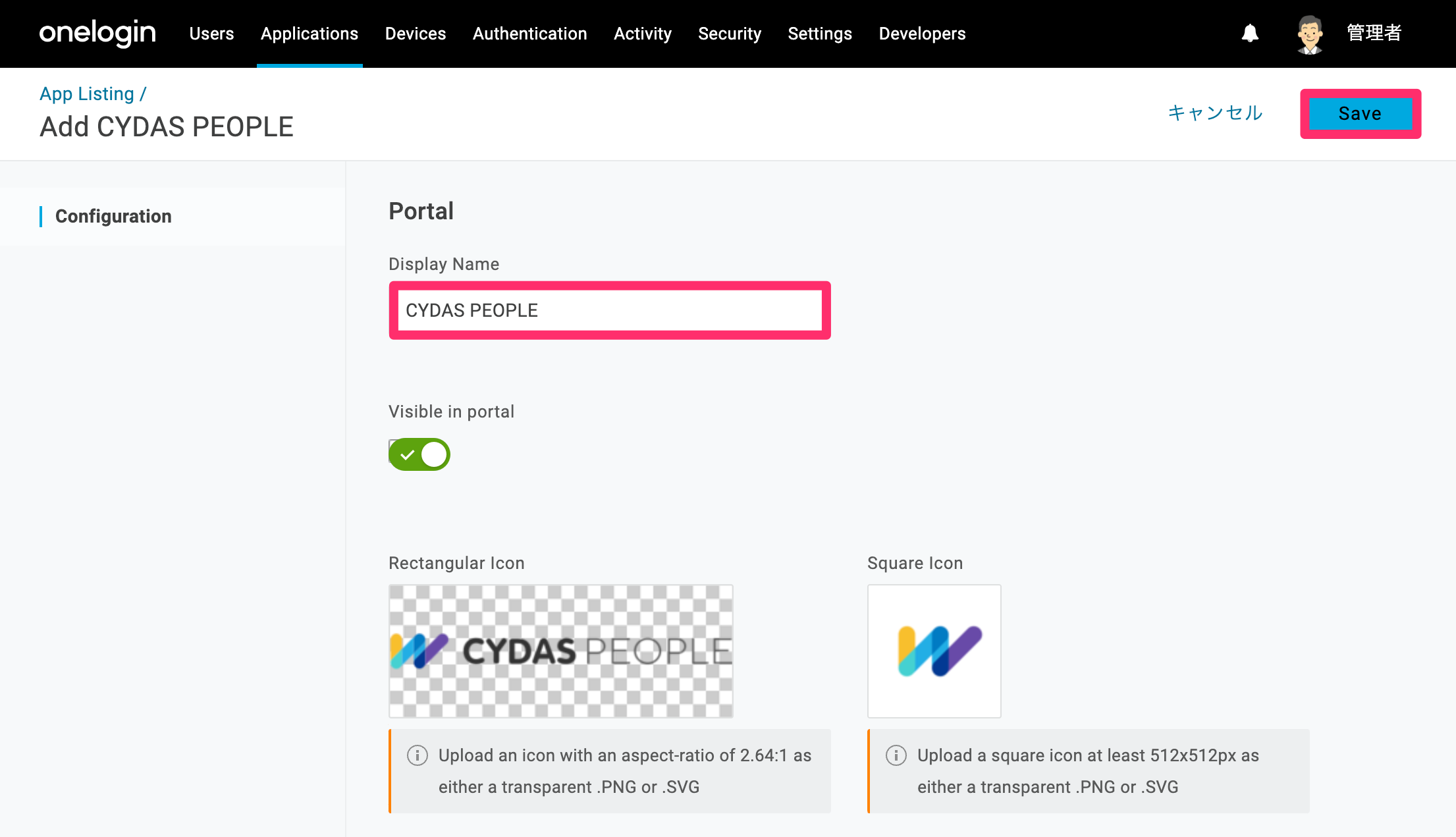Image resolution: width=1456 pixels, height=837 pixels.
Task: Open the Authentication menu
Action: (530, 34)
